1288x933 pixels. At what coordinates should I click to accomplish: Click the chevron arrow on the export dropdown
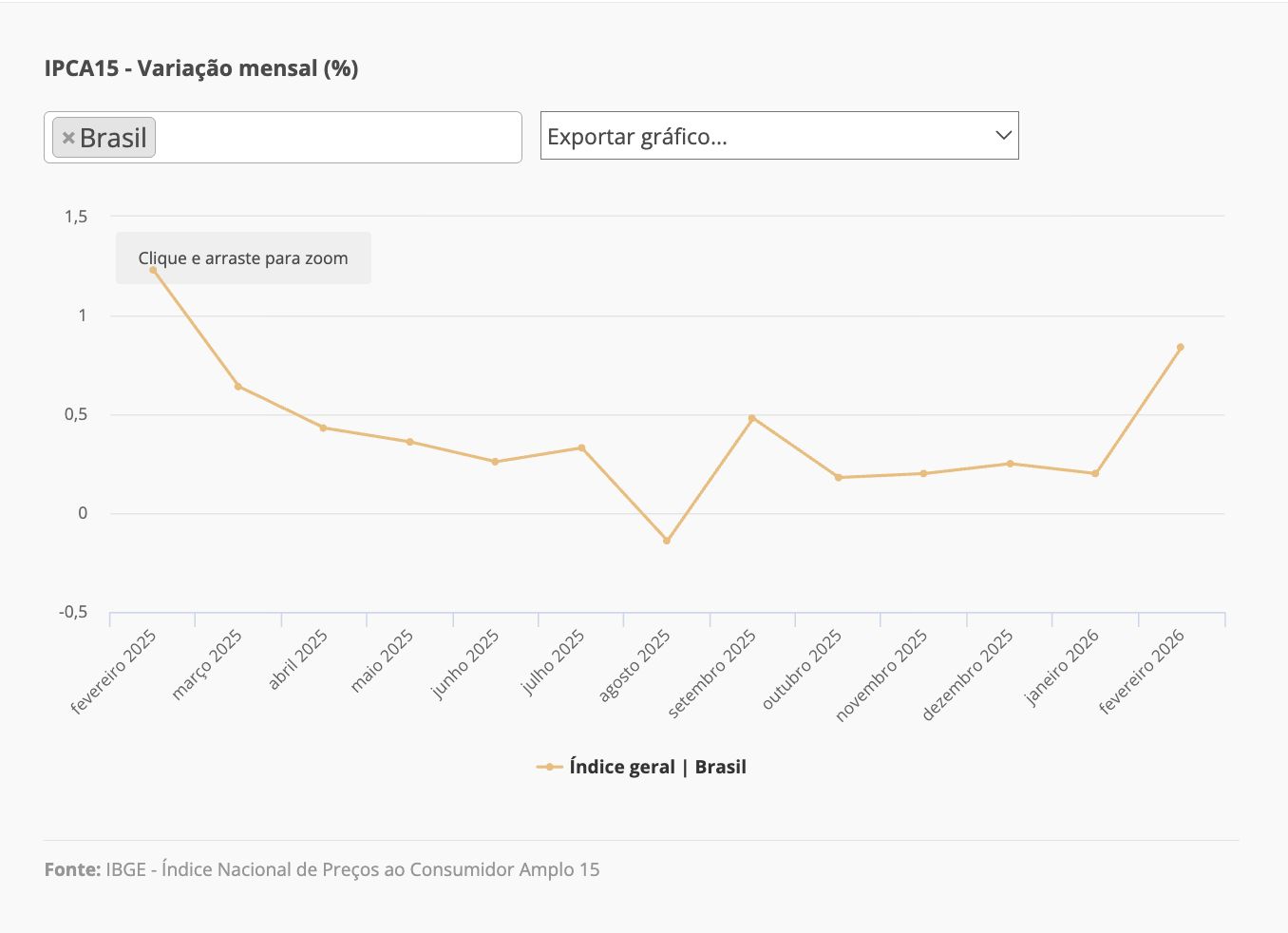[x=1003, y=136]
